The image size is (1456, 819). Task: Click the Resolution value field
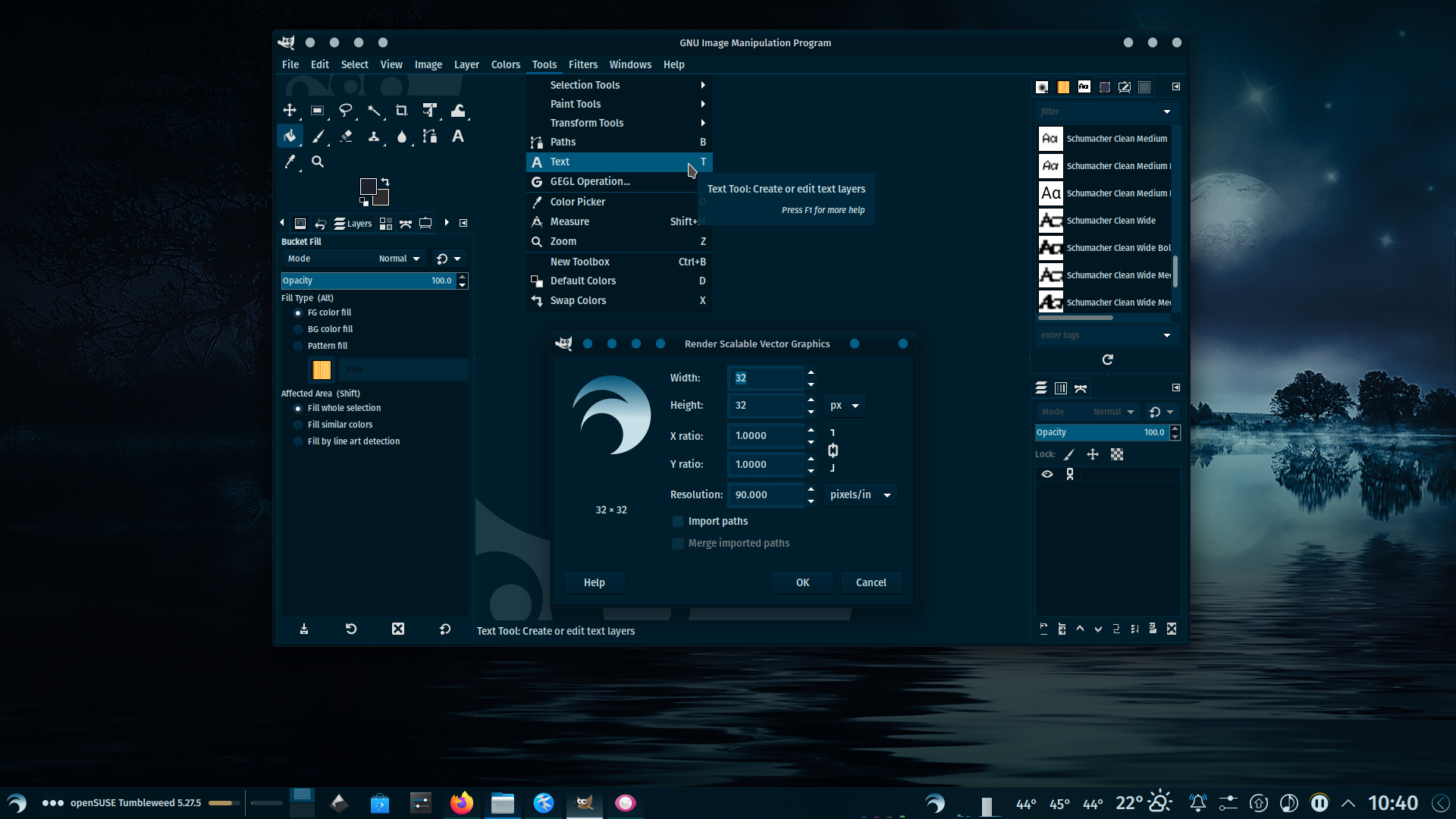(766, 494)
